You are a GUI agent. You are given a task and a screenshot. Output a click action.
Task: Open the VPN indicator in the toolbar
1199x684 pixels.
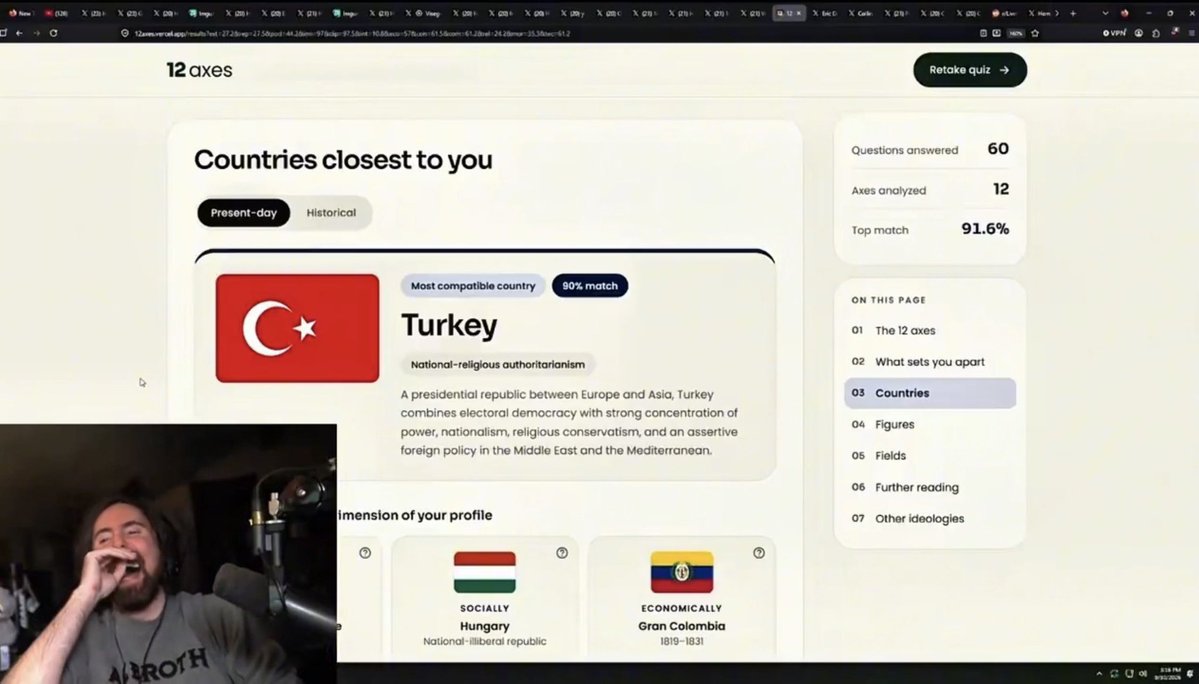click(1114, 33)
